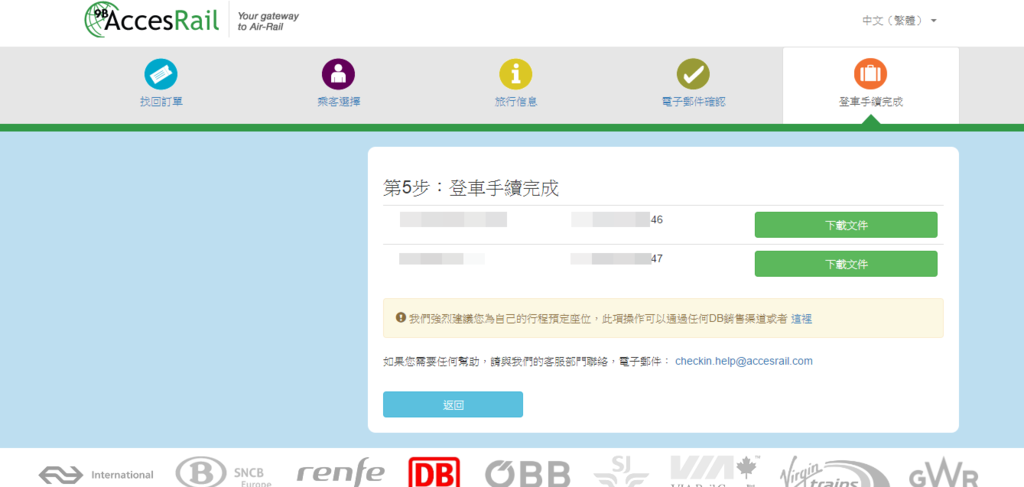Download file for ticket ending in 47
The height and width of the screenshot is (487, 1024).
point(846,264)
